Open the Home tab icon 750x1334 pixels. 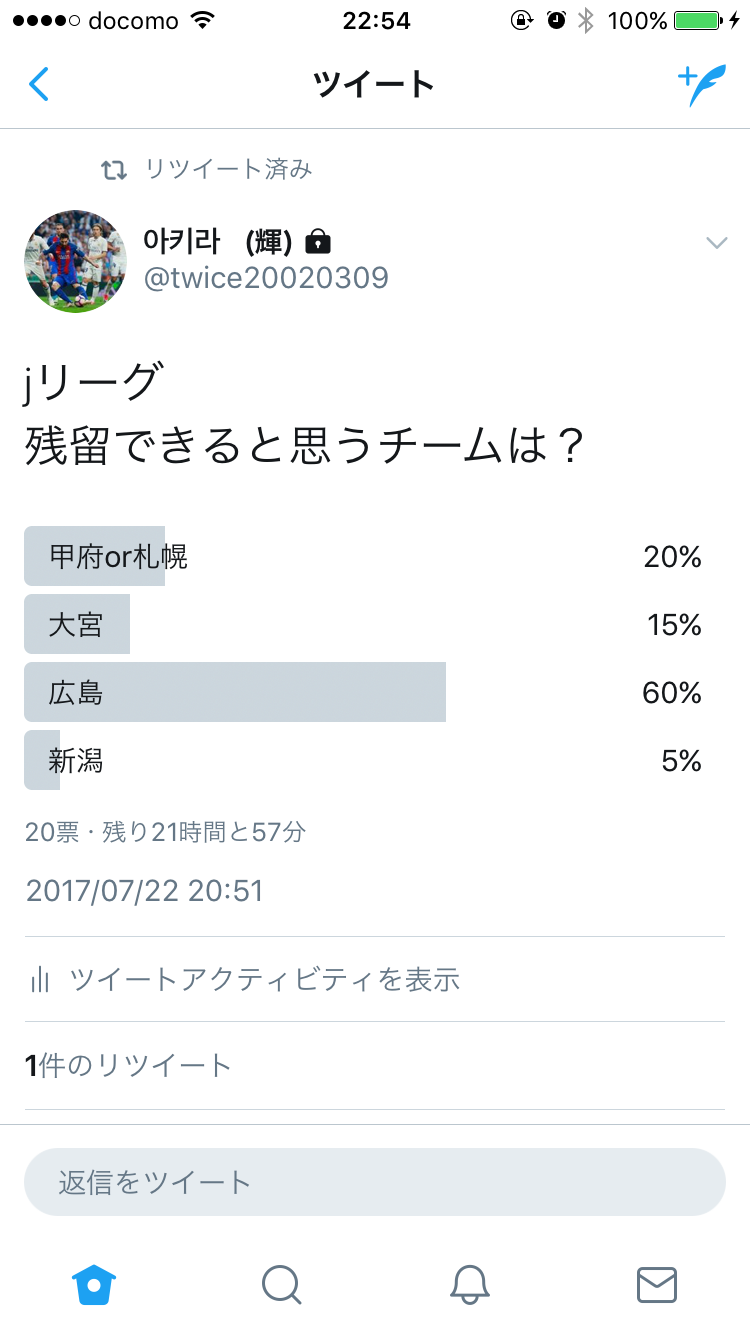94,1284
